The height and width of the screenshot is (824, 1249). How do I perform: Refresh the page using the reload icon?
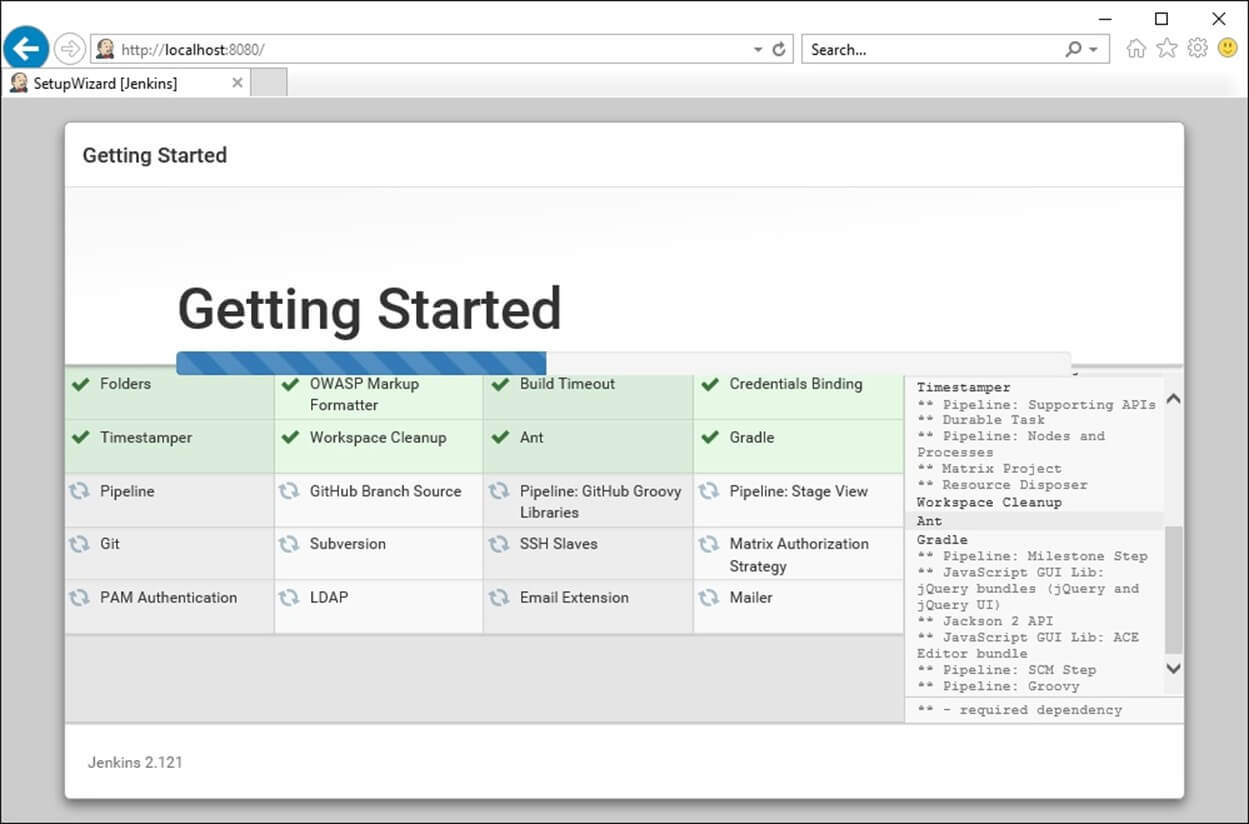tap(779, 49)
